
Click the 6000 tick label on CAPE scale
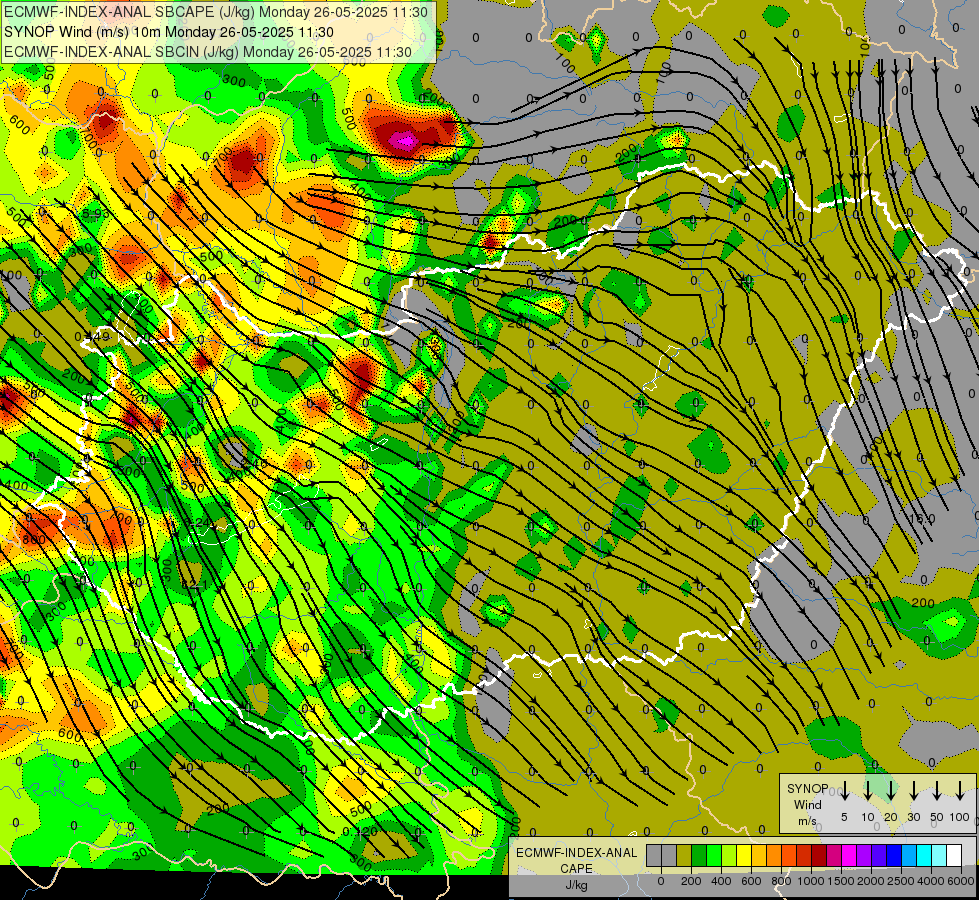point(961,881)
